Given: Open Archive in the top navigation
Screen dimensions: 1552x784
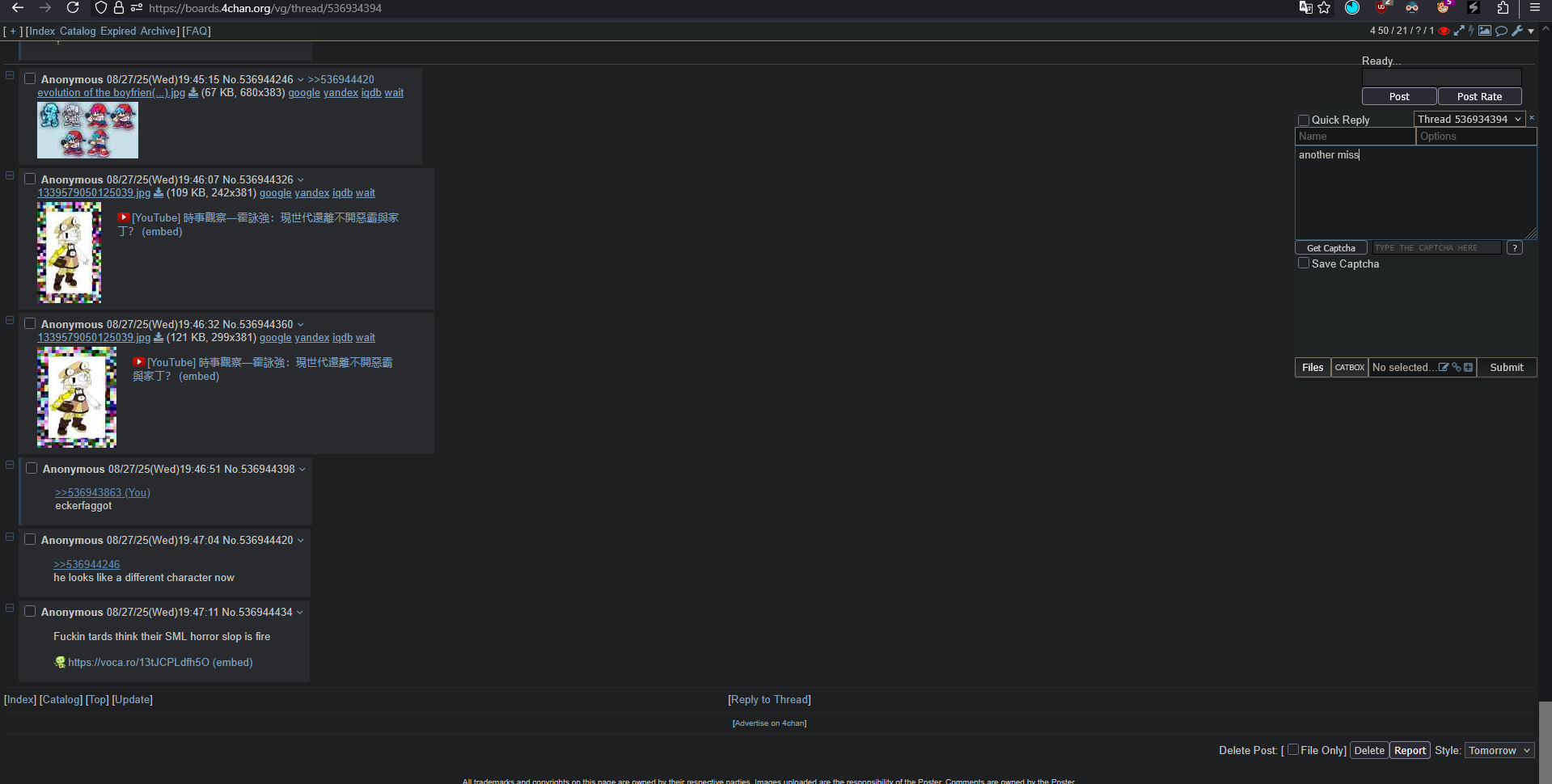Looking at the screenshot, I should point(159,32).
